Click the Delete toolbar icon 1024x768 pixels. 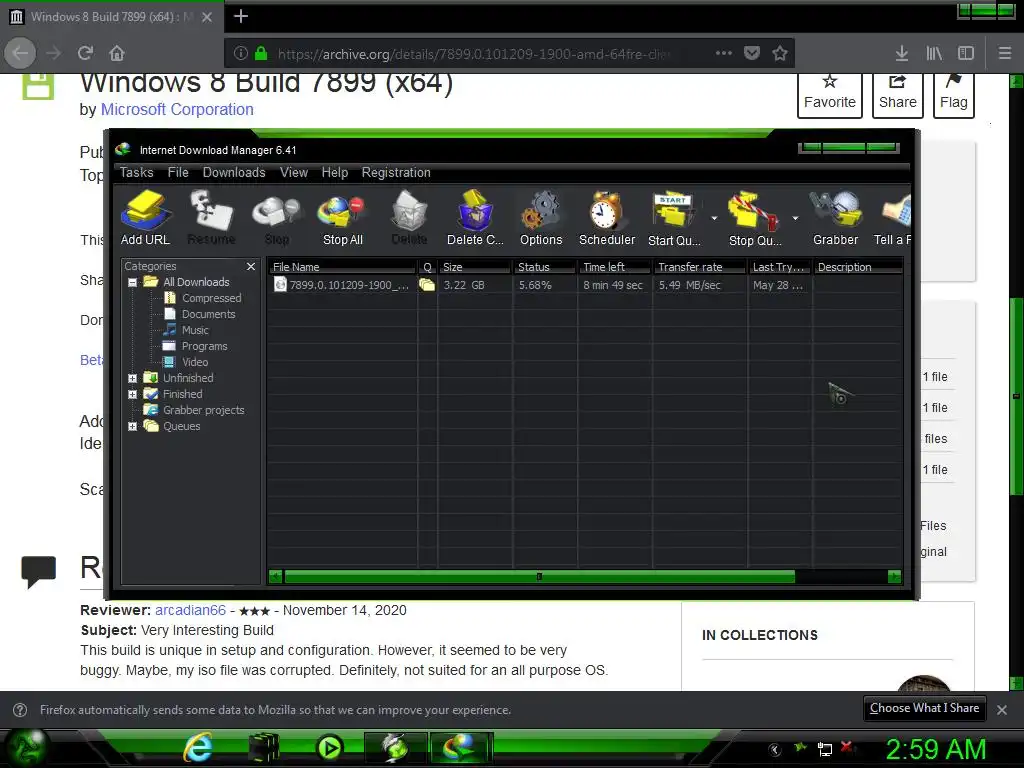pyautogui.click(x=409, y=217)
